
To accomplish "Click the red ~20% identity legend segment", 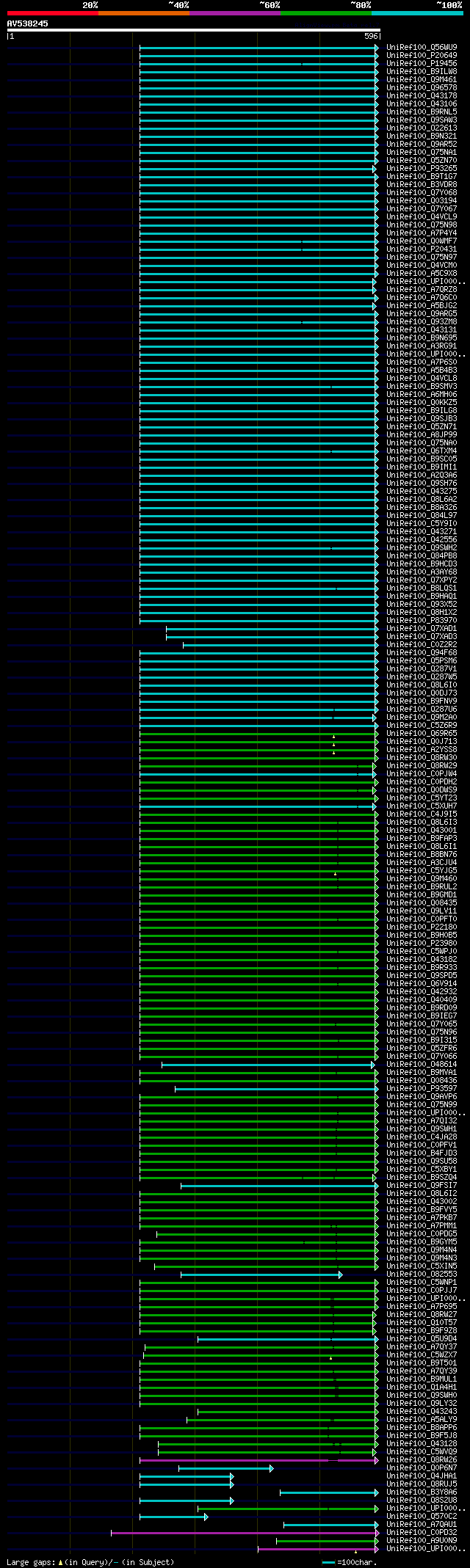I will 53,13.
